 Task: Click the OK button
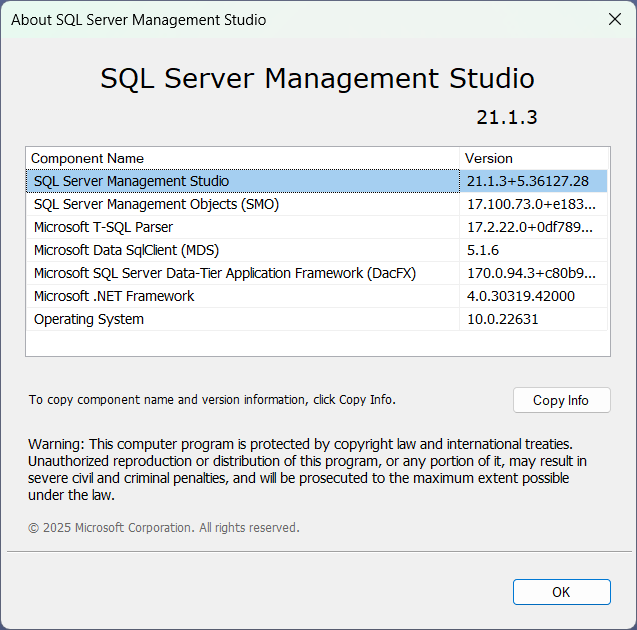[x=561, y=592]
